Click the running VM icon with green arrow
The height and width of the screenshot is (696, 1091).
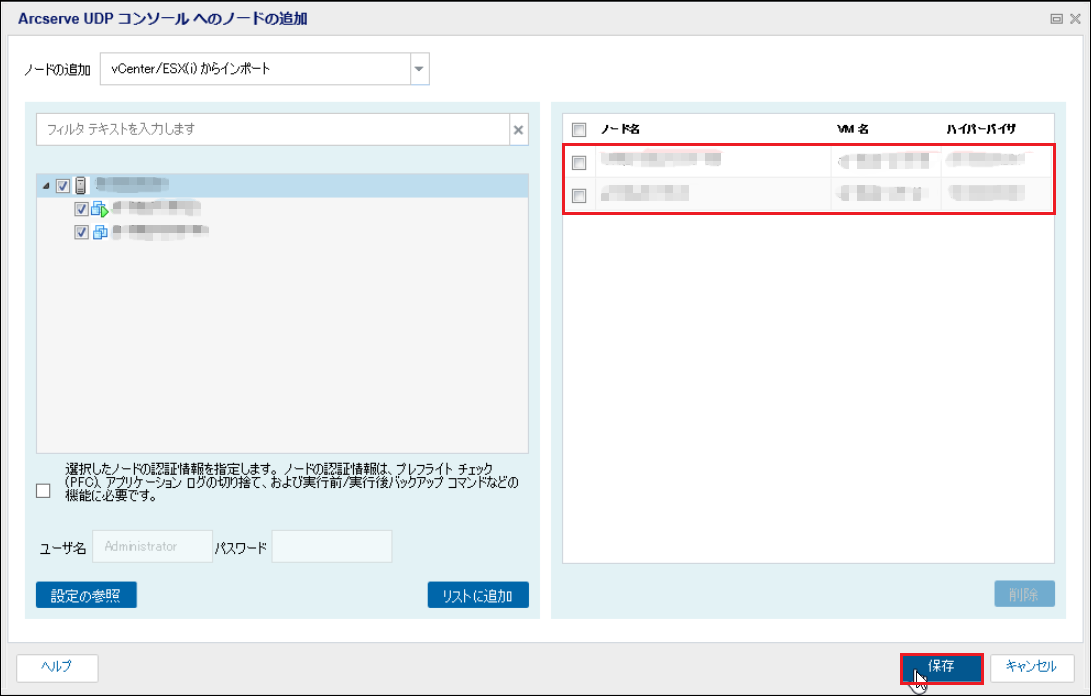click(x=99, y=209)
